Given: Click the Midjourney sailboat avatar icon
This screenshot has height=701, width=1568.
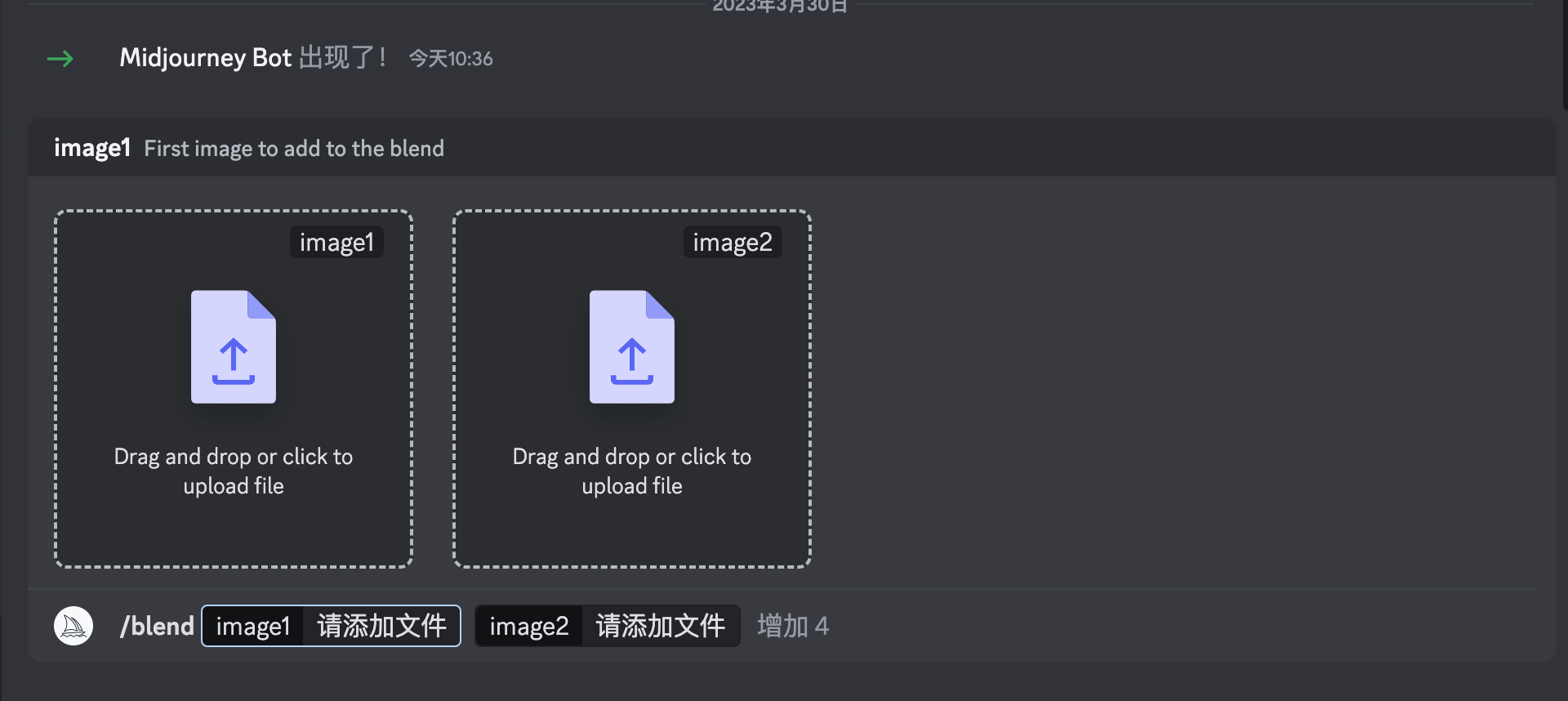Looking at the screenshot, I should pos(73,626).
